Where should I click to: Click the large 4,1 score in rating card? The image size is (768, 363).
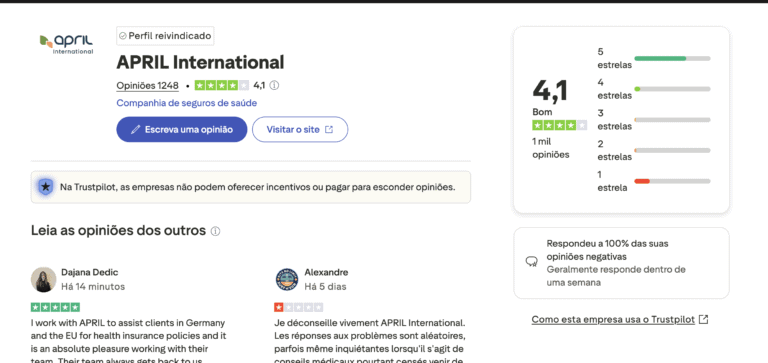pos(550,91)
